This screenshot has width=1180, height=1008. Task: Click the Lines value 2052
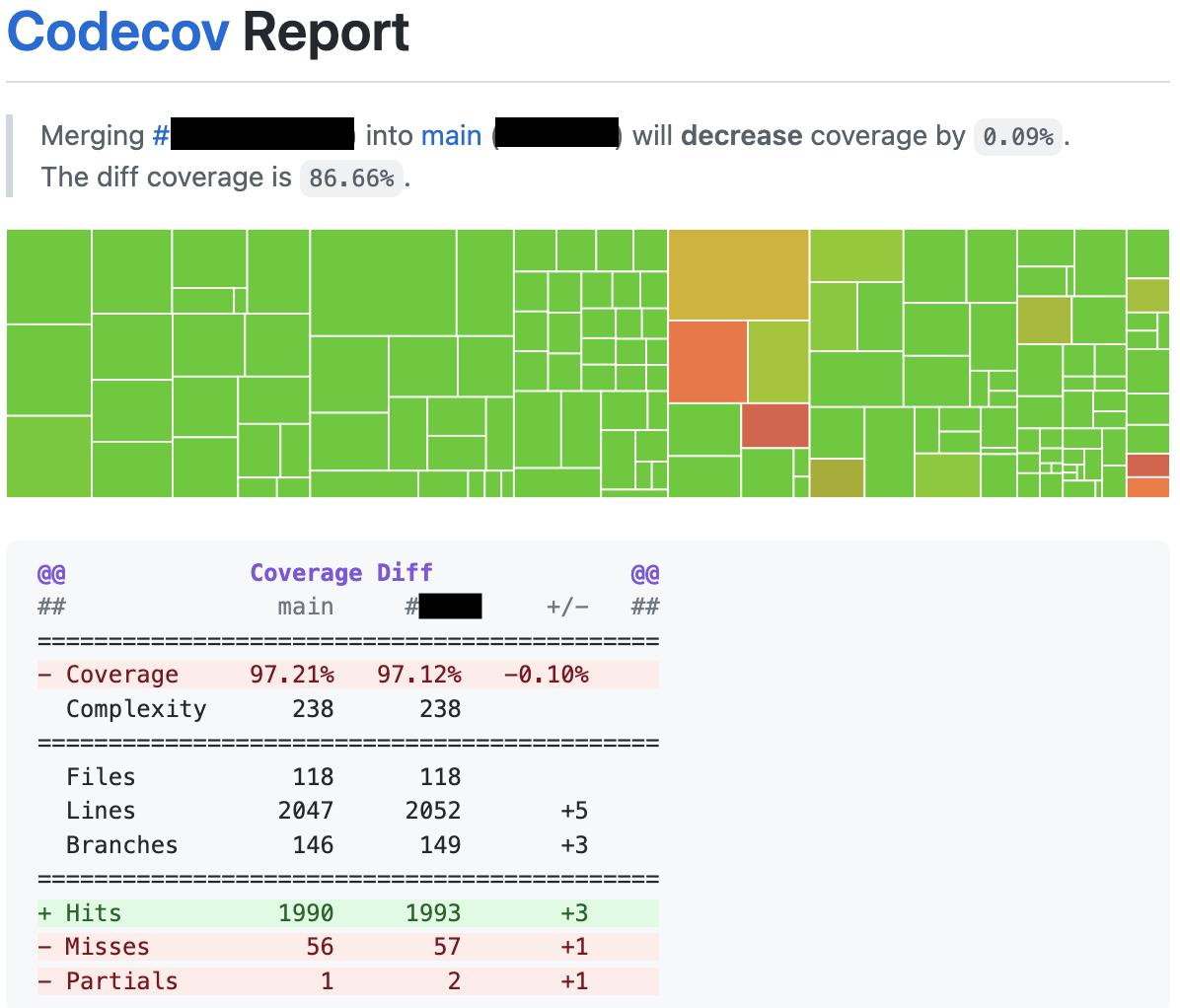coord(433,810)
